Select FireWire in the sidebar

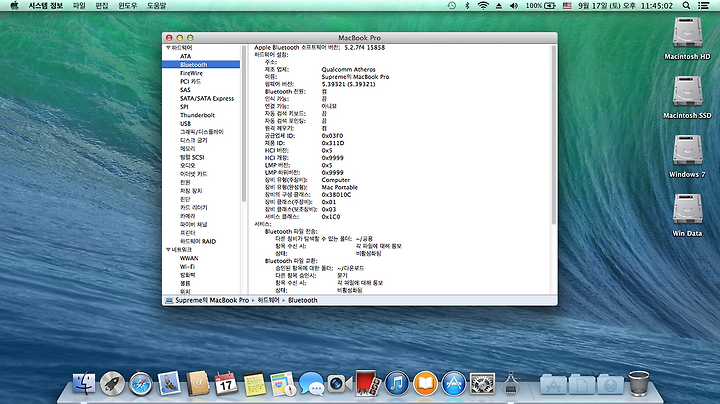pos(191,73)
